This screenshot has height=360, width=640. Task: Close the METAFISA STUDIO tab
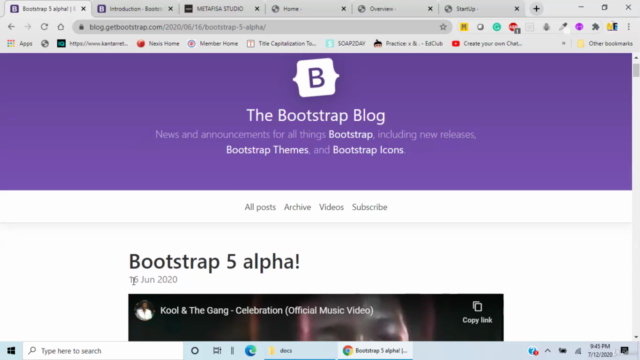click(x=257, y=9)
